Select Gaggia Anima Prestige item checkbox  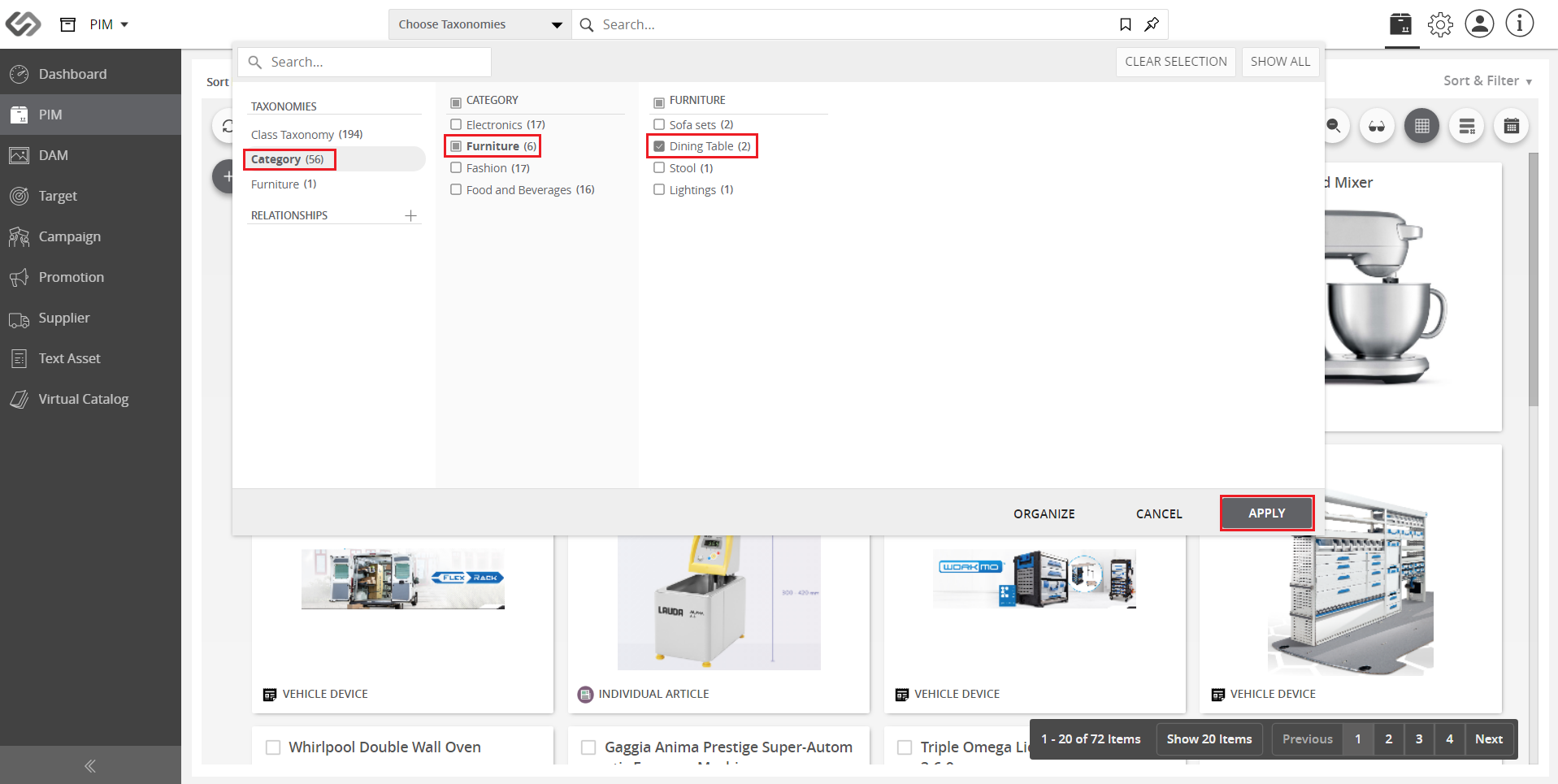click(588, 747)
